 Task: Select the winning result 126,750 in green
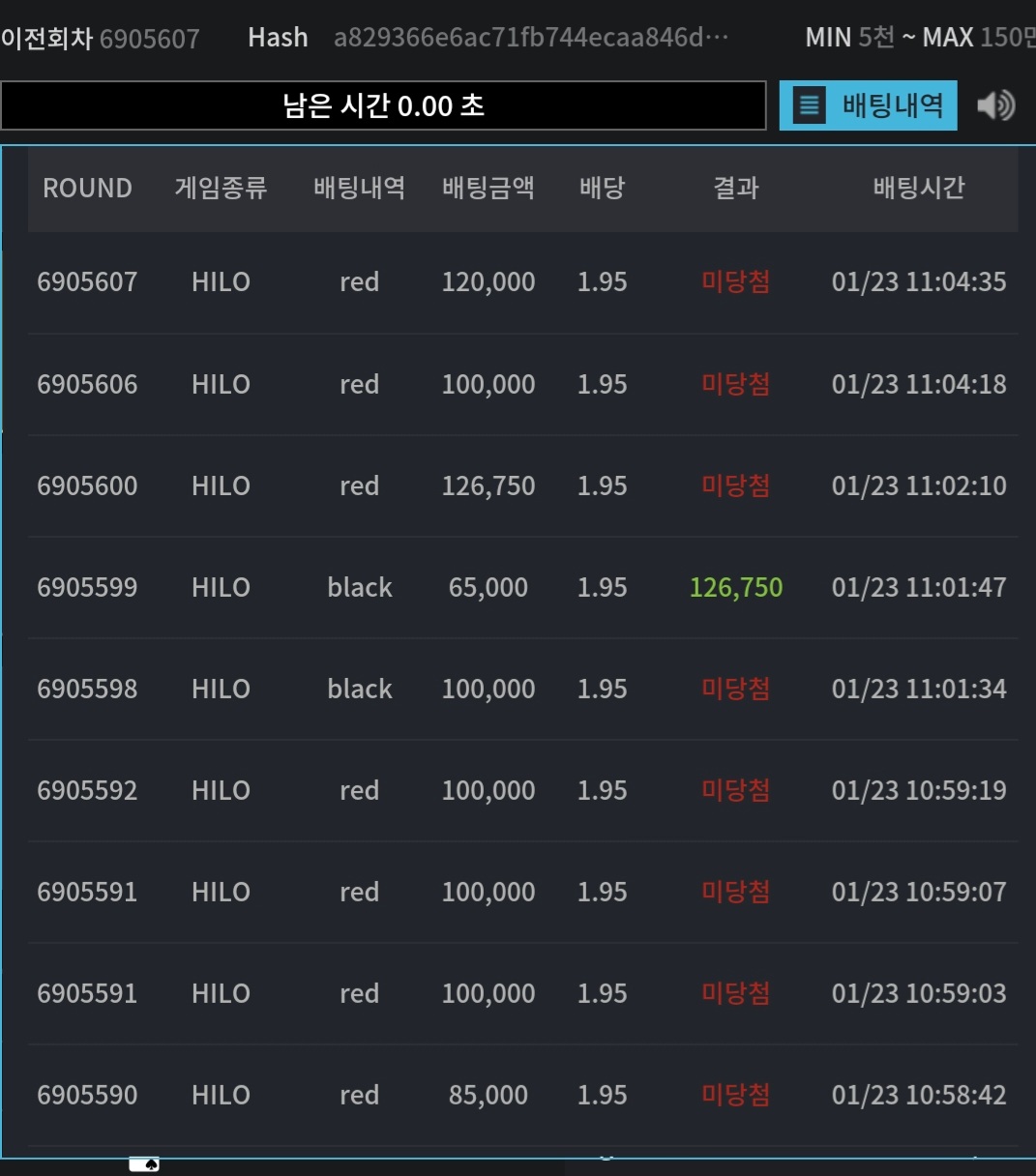736,587
